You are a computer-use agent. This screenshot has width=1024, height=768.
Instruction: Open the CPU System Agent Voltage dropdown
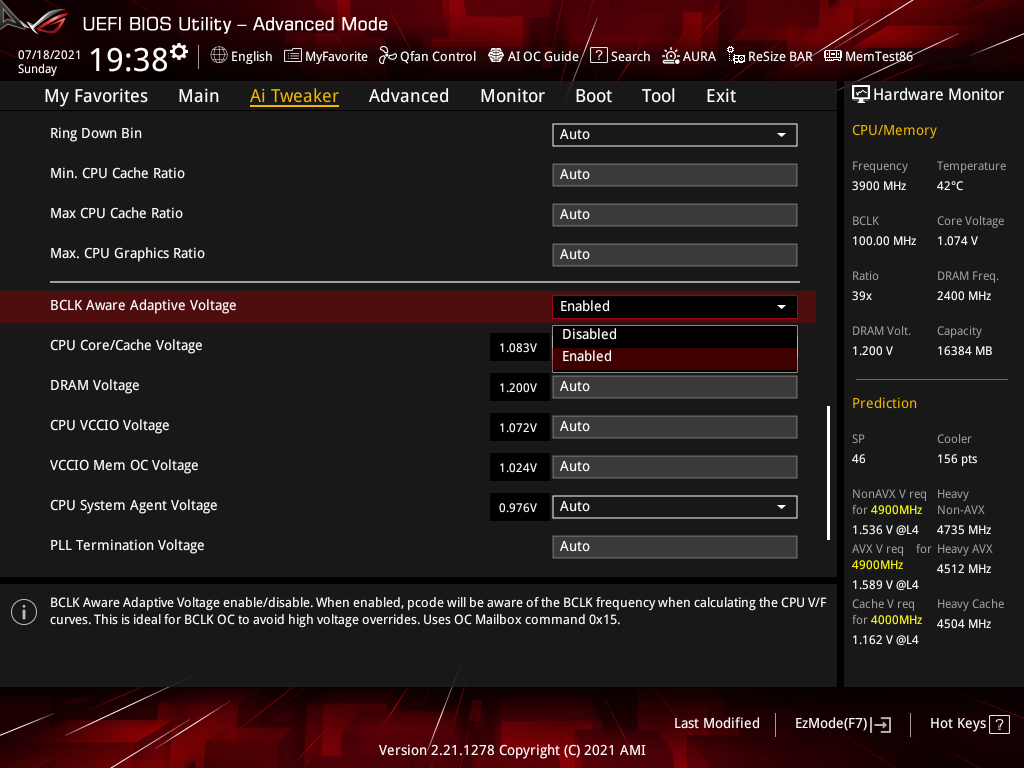(x=674, y=506)
